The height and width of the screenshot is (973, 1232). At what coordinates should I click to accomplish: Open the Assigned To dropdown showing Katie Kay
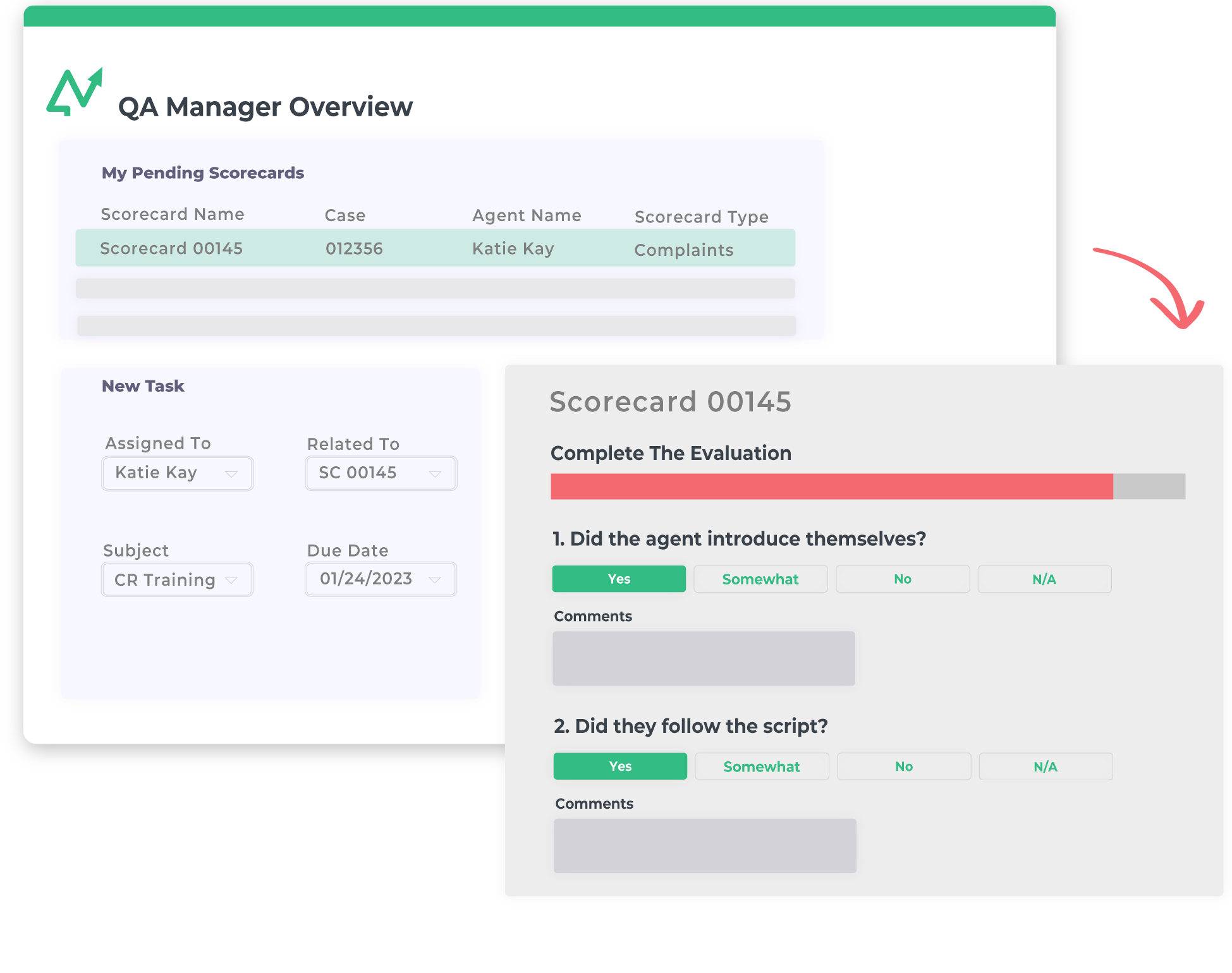pyautogui.click(x=177, y=473)
